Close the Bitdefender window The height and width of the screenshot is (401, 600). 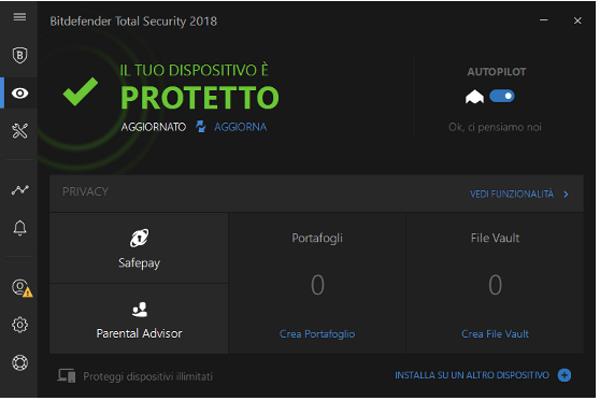(577, 21)
